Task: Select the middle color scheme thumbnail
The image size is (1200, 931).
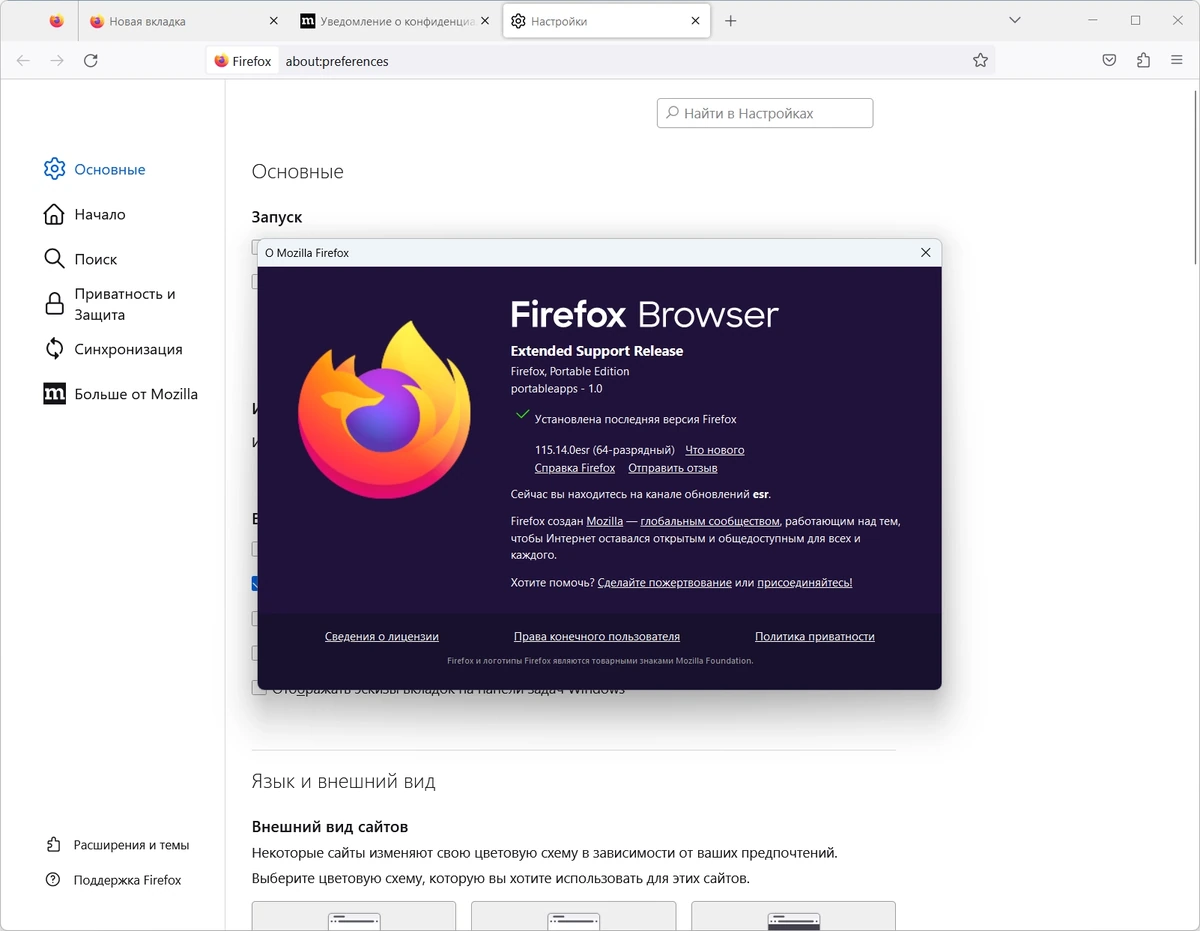Action: pyautogui.click(x=573, y=916)
